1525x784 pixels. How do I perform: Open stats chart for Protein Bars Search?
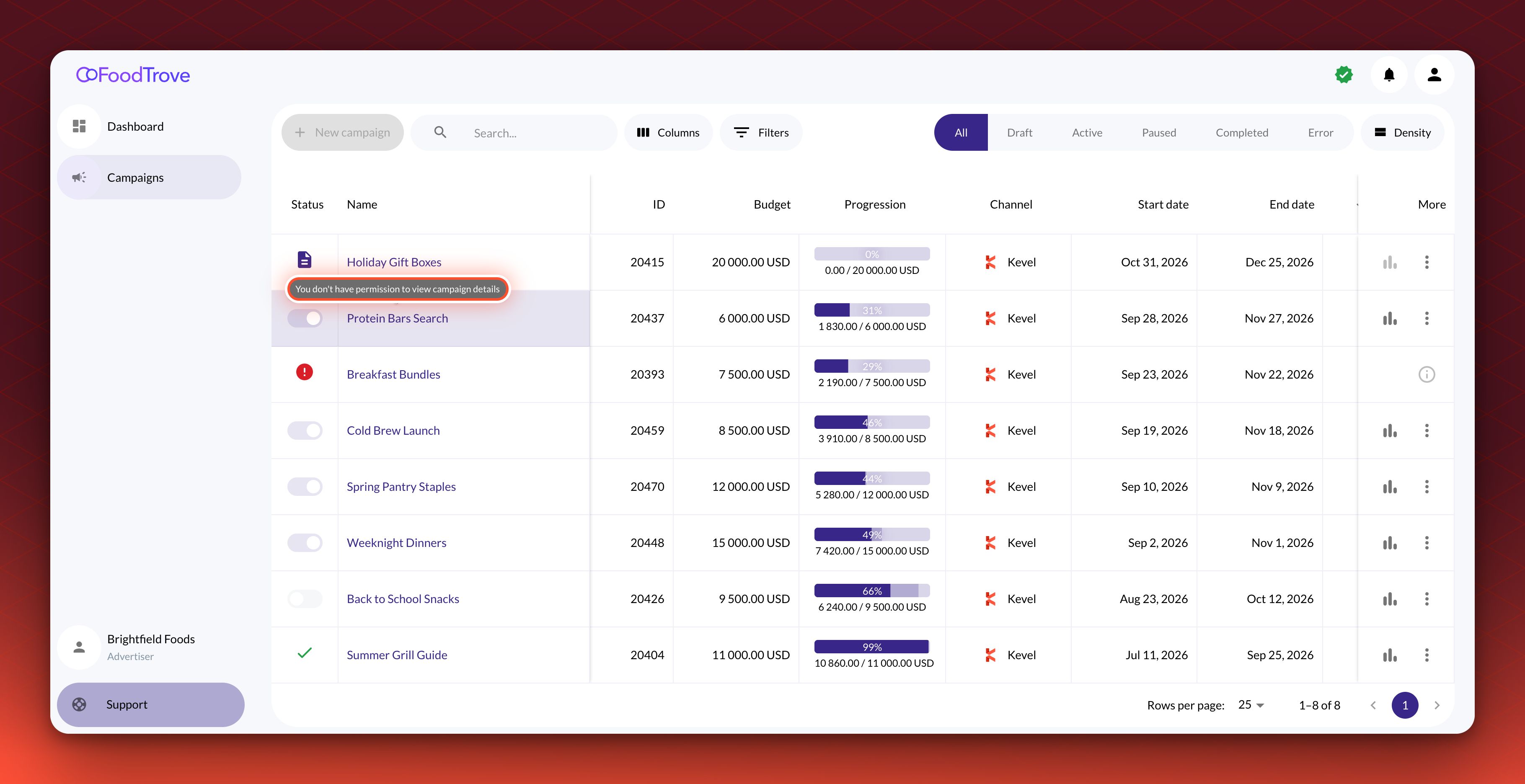(x=1389, y=318)
